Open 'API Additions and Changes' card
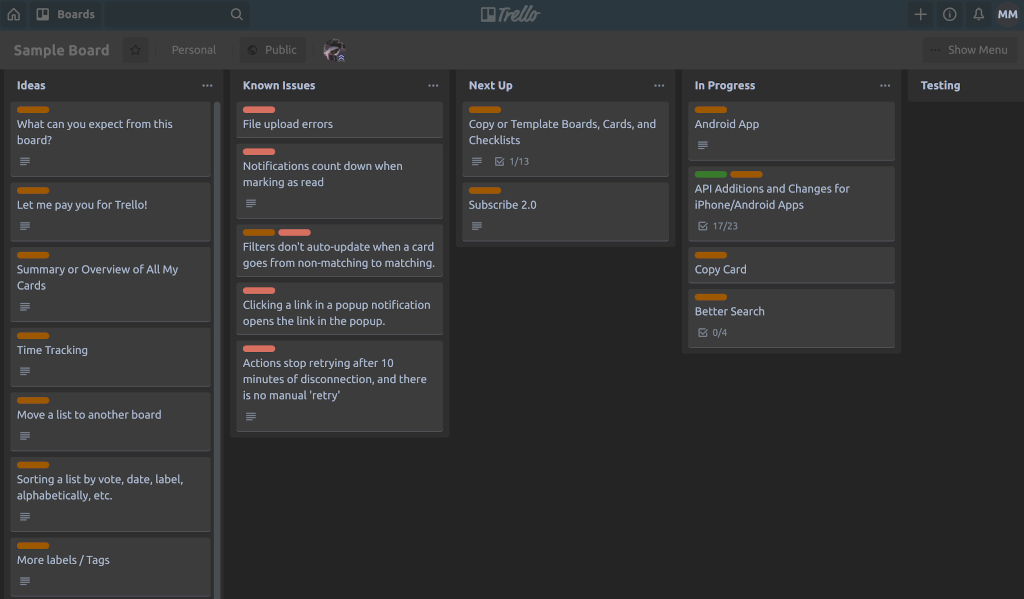 [791, 204]
